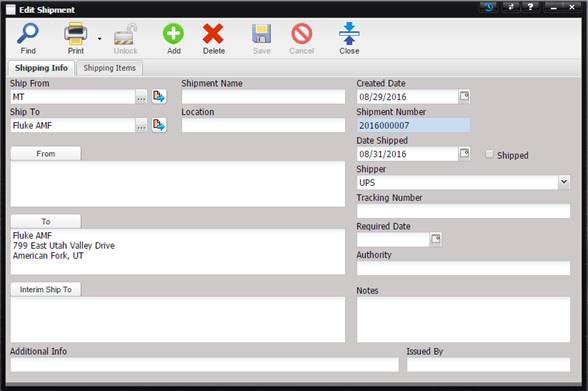Click the Print printer icon
588x391 pixels.
76,33
